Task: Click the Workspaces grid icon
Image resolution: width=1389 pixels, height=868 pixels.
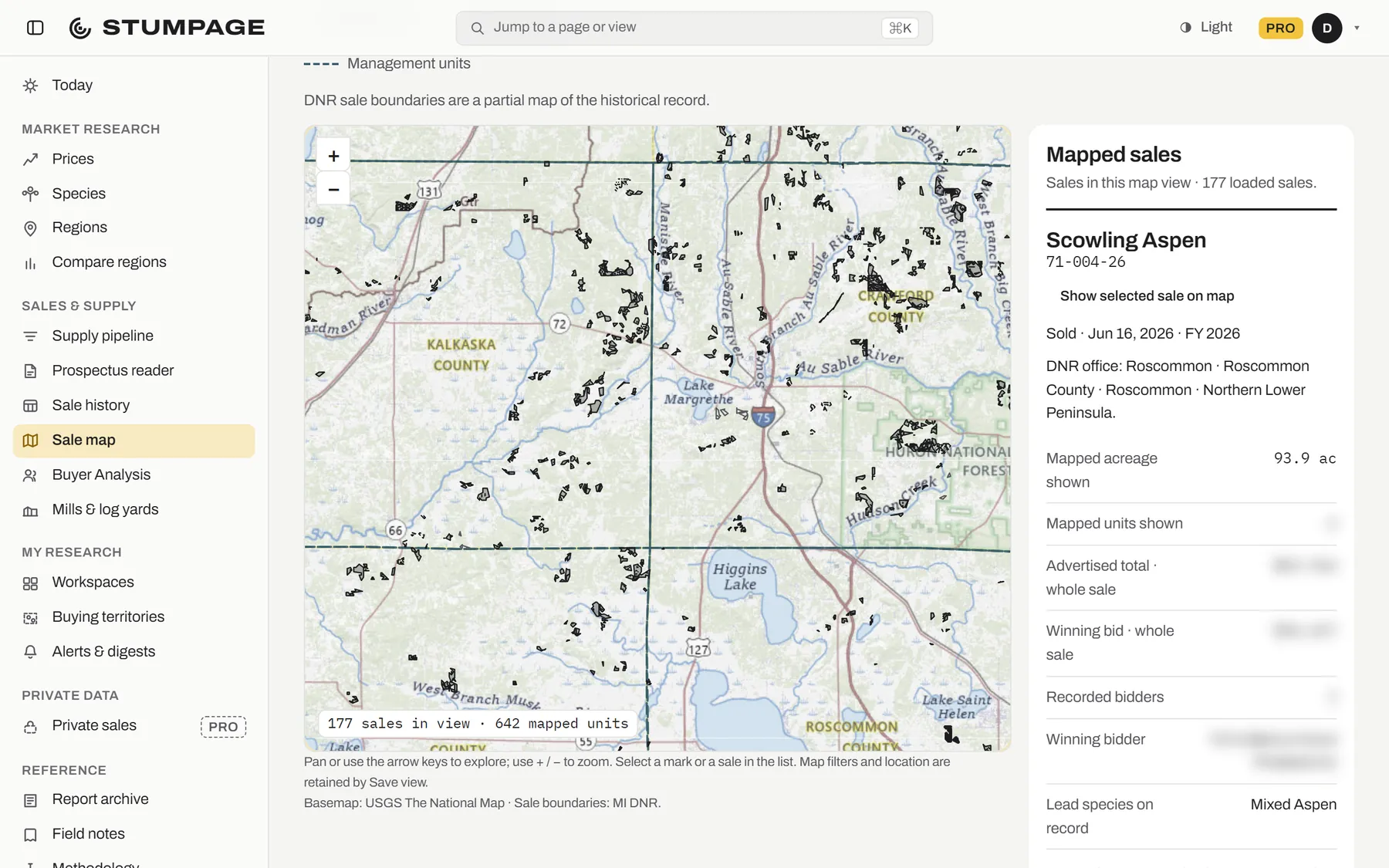Action: coord(30,583)
